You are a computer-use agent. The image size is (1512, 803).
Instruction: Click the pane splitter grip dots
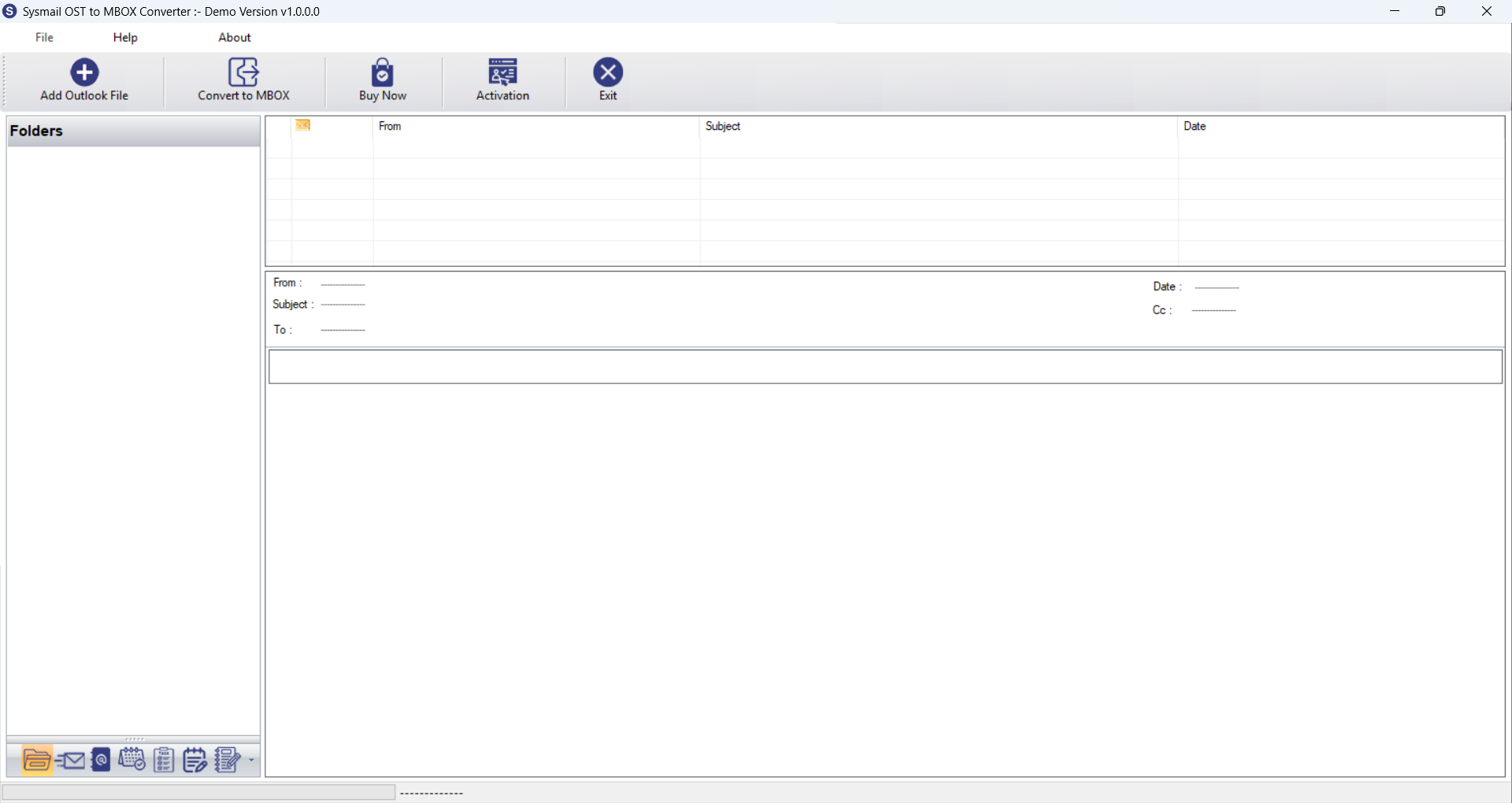135,739
